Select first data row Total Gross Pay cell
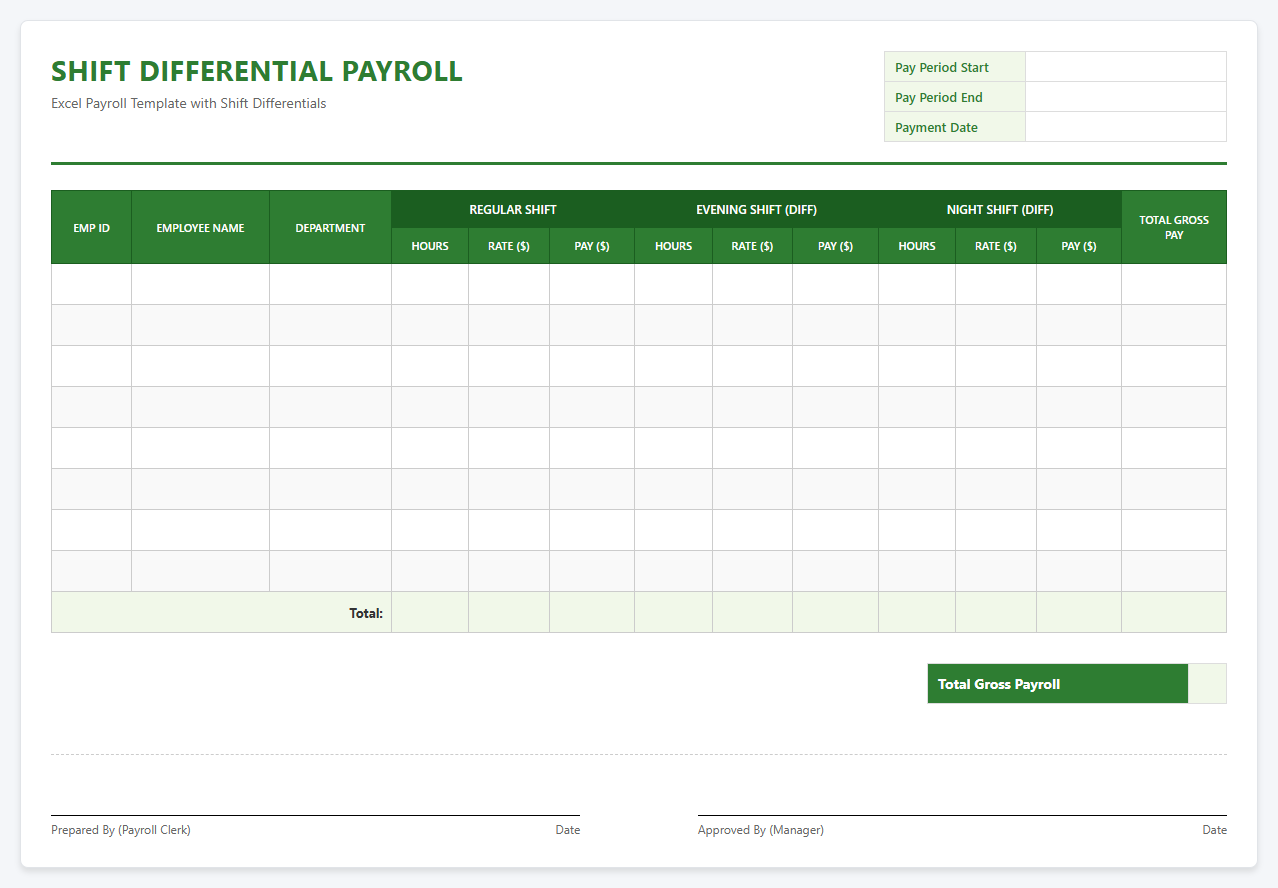 point(1174,284)
